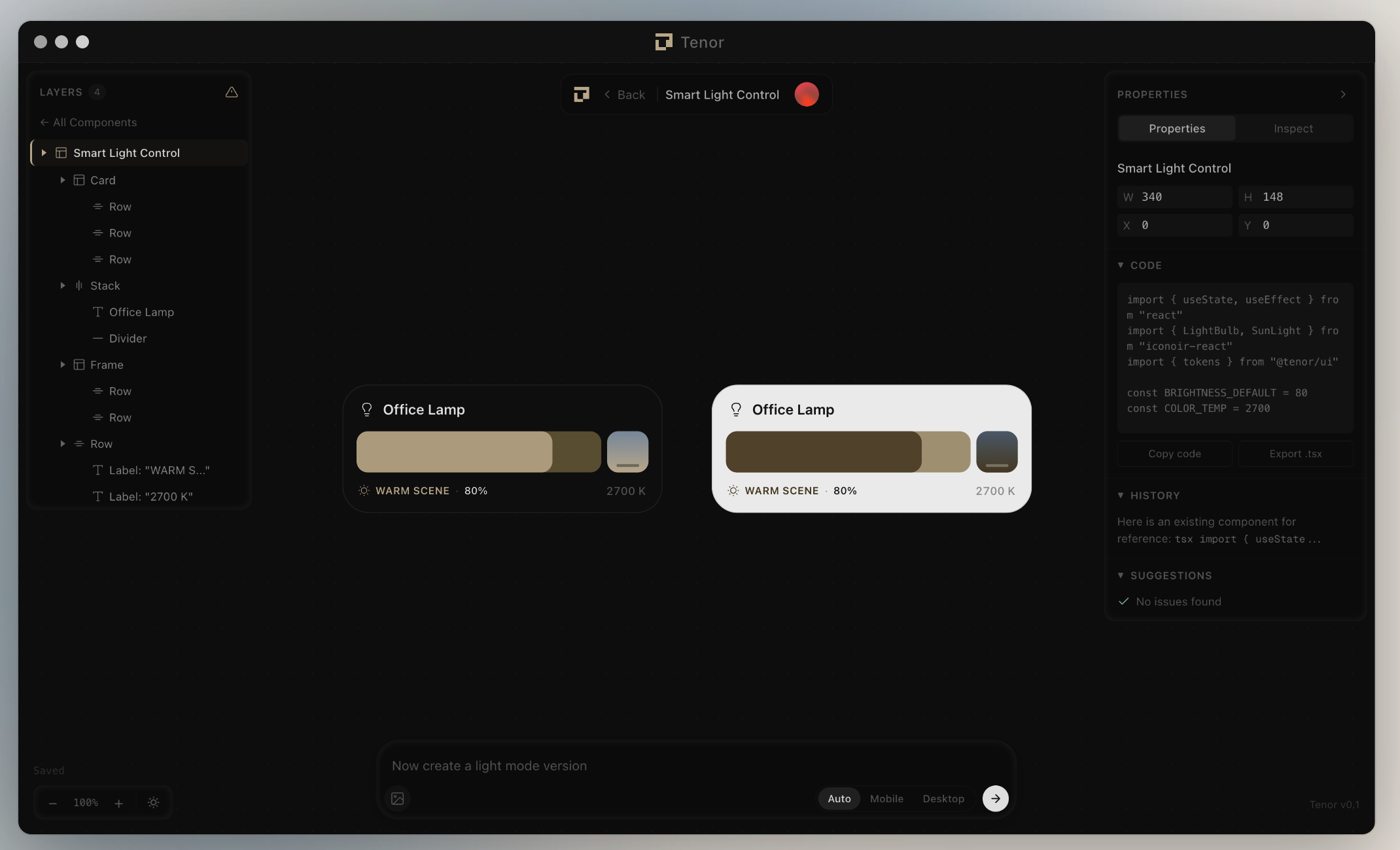Select the Desktop viewport mode

(943, 798)
